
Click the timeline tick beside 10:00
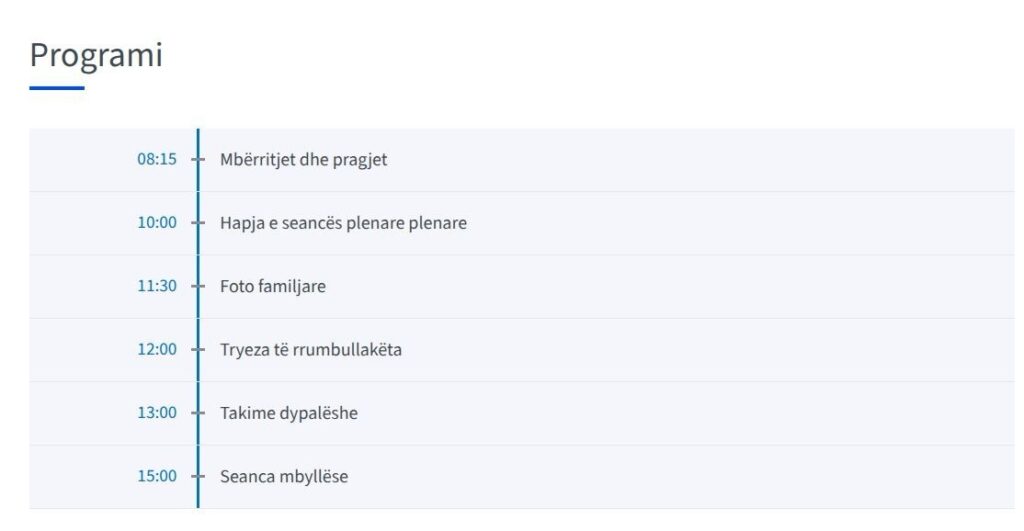tap(197, 222)
